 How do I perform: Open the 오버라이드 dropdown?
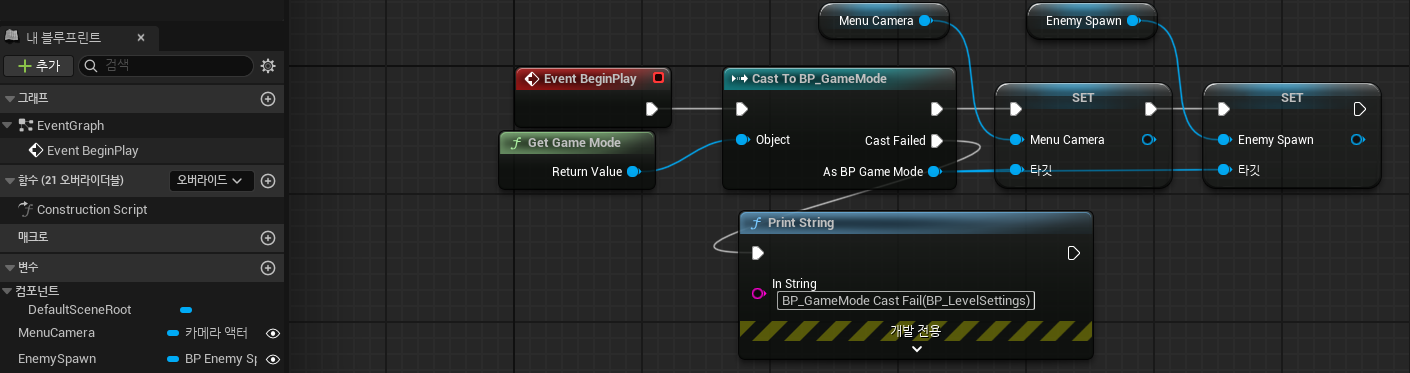[x=211, y=181]
